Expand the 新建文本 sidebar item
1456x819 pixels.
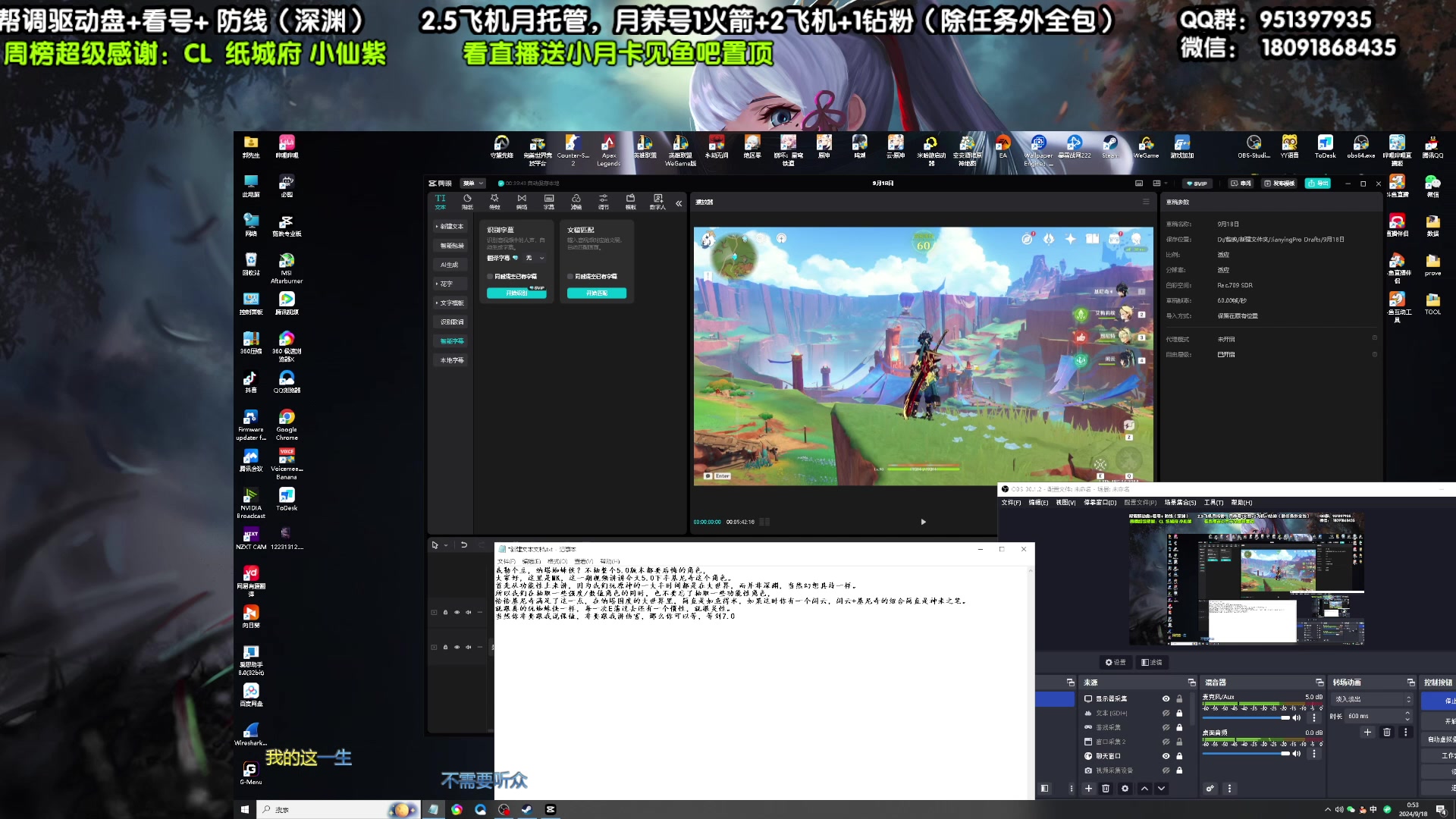pos(450,226)
